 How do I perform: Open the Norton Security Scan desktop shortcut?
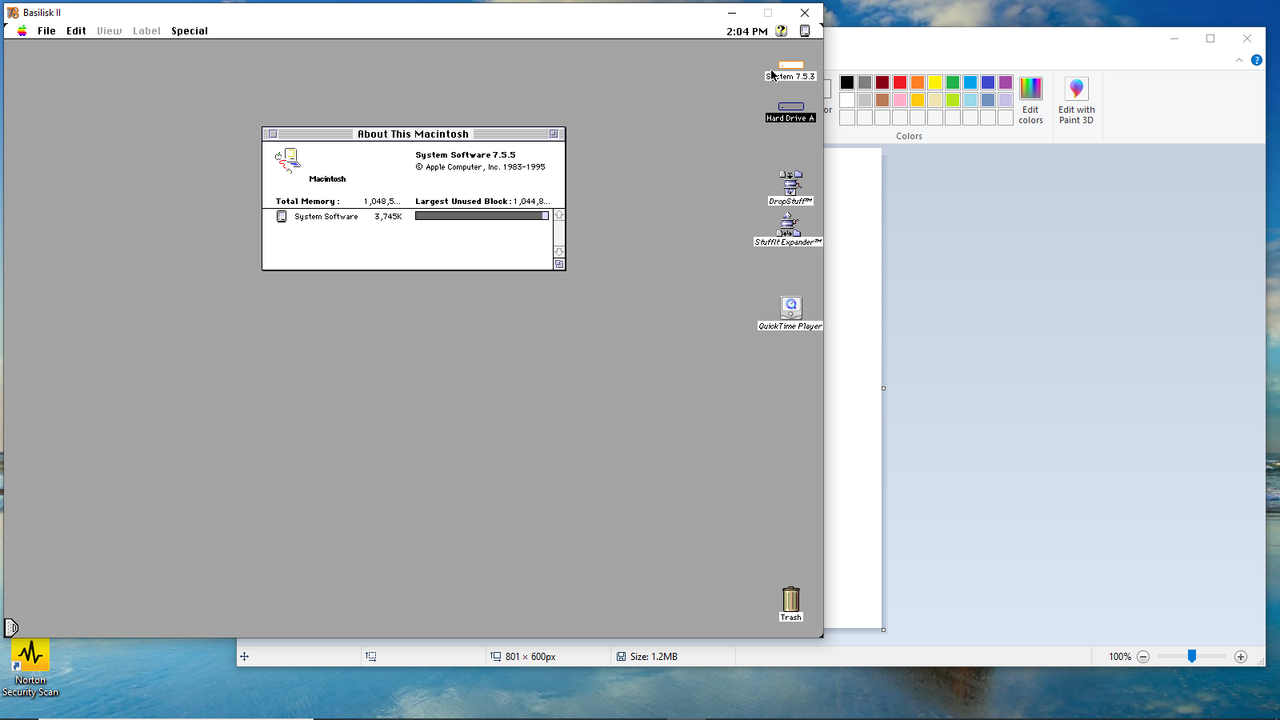30,667
